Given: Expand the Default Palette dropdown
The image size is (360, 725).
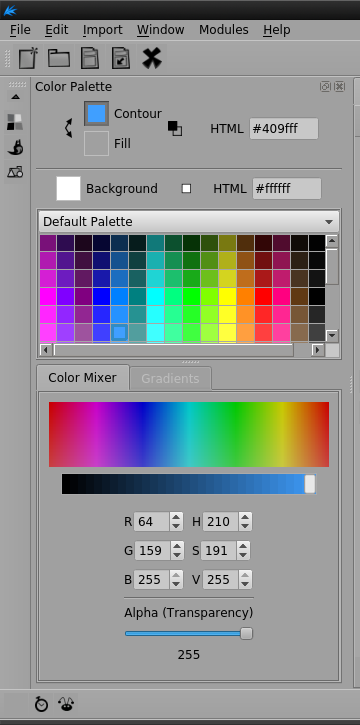Looking at the screenshot, I should pyautogui.click(x=189, y=221).
